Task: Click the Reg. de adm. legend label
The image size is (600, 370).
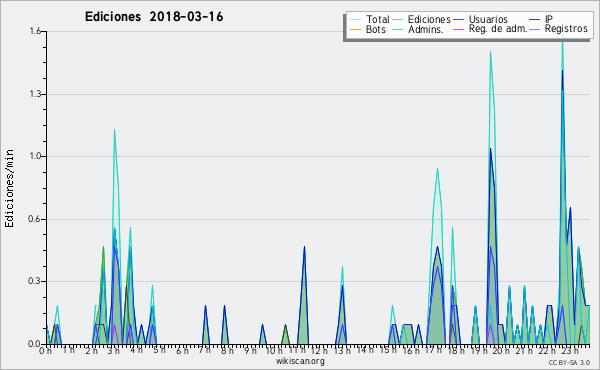Action: [x=498, y=29]
